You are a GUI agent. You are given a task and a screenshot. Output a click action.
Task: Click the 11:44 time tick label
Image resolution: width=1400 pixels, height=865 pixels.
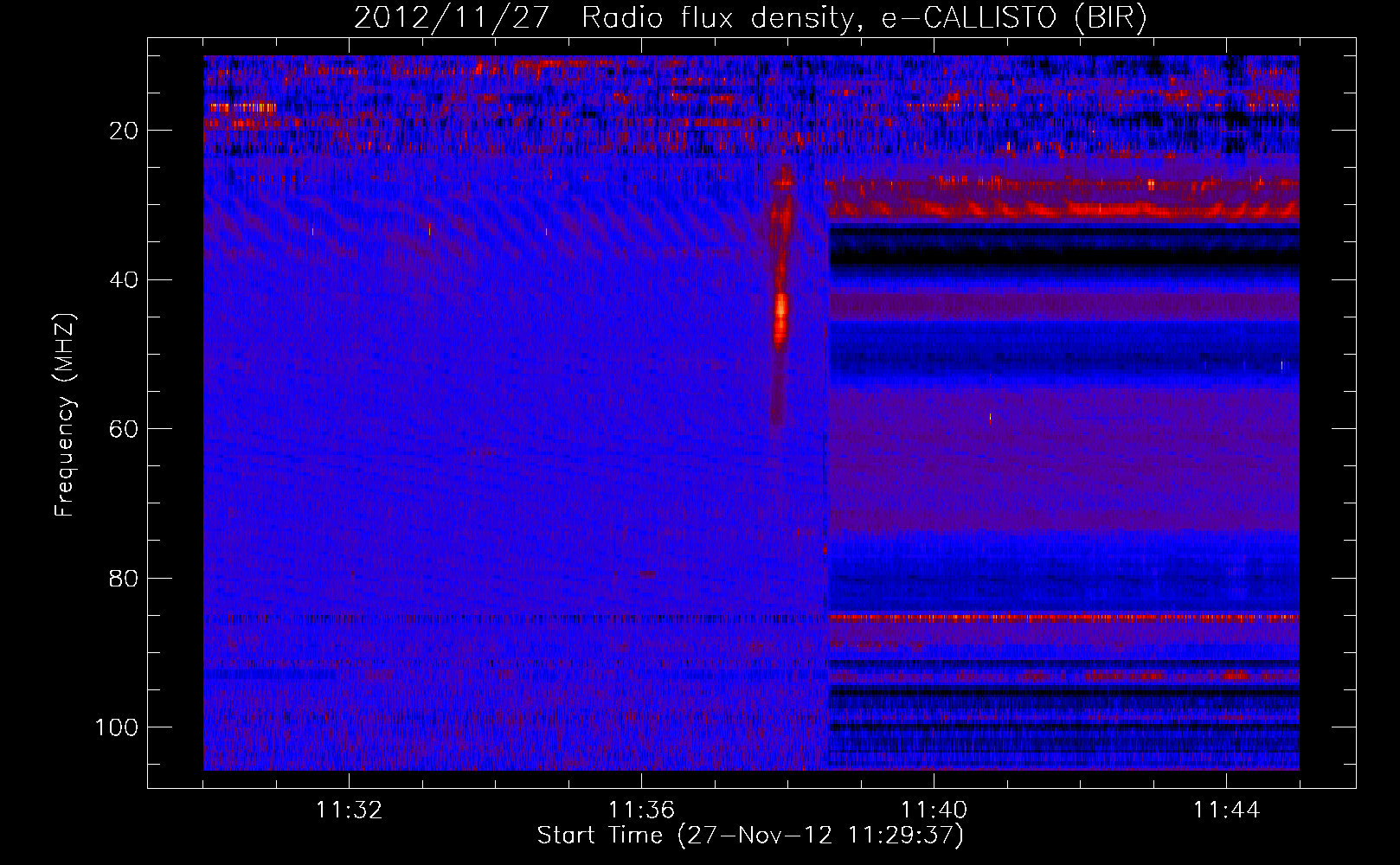point(1226,811)
